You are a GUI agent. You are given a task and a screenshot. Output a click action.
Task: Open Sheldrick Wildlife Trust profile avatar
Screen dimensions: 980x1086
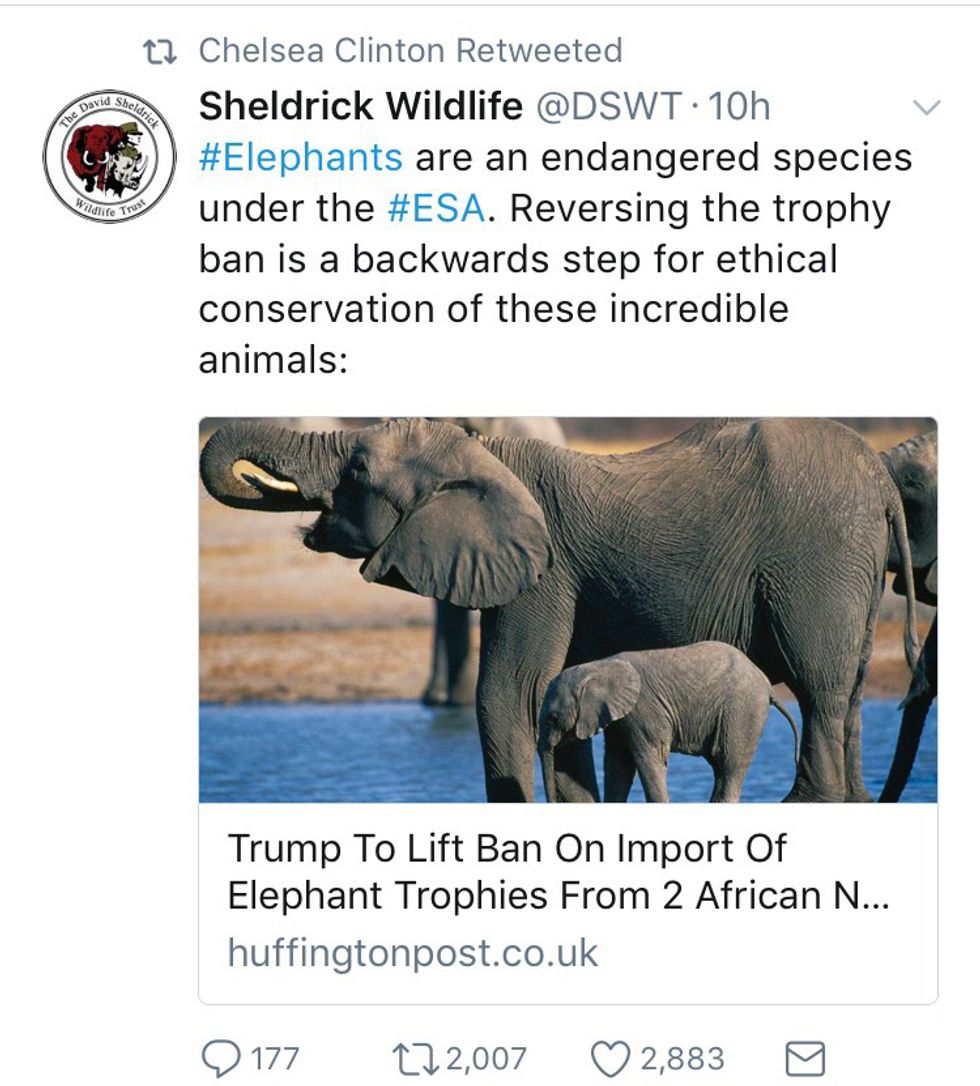[x=109, y=156]
